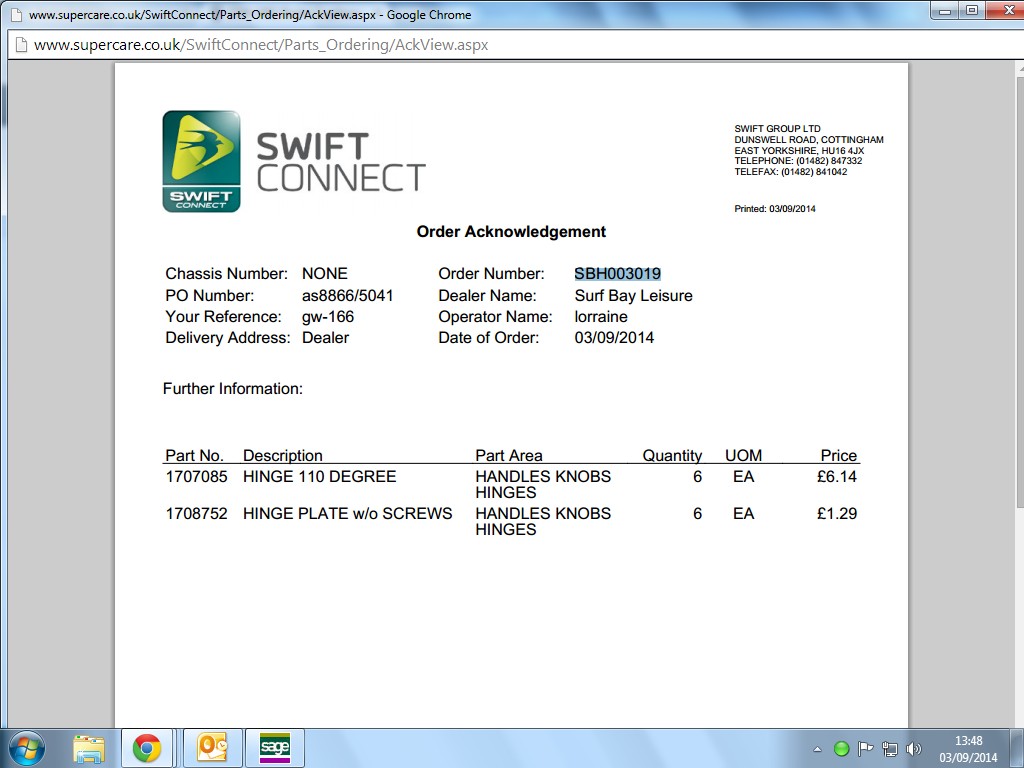1024x768 pixels.
Task: Open the clock showing 13:48
Action: [x=968, y=741]
